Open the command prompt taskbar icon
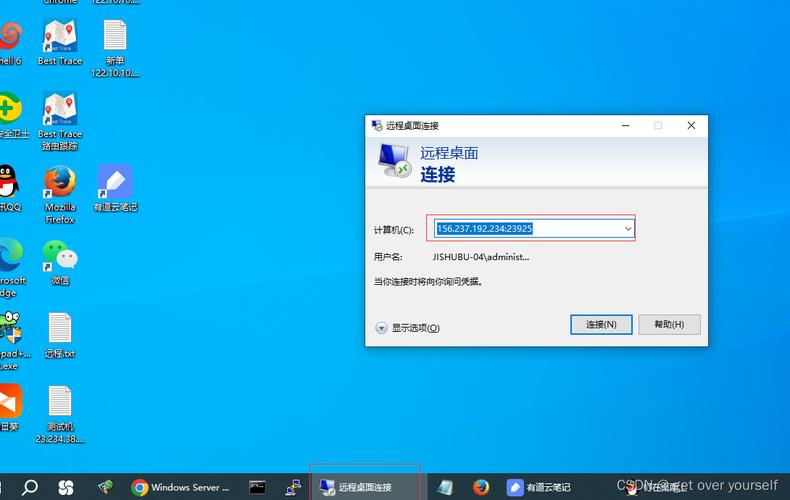The width and height of the screenshot is (790, 500). 257,487
